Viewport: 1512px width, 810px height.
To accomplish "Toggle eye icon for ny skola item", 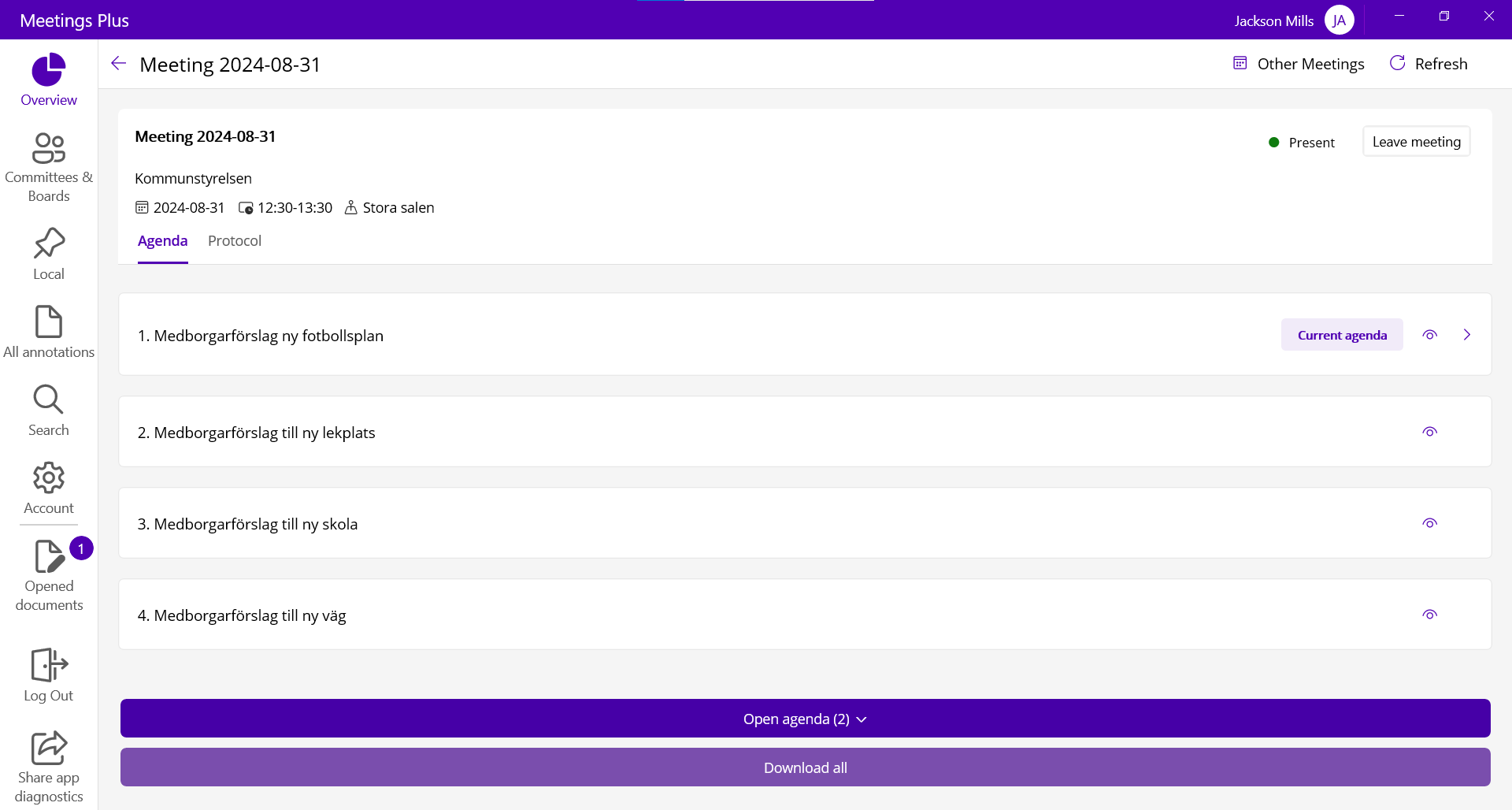I will (x=1430, y=523).
